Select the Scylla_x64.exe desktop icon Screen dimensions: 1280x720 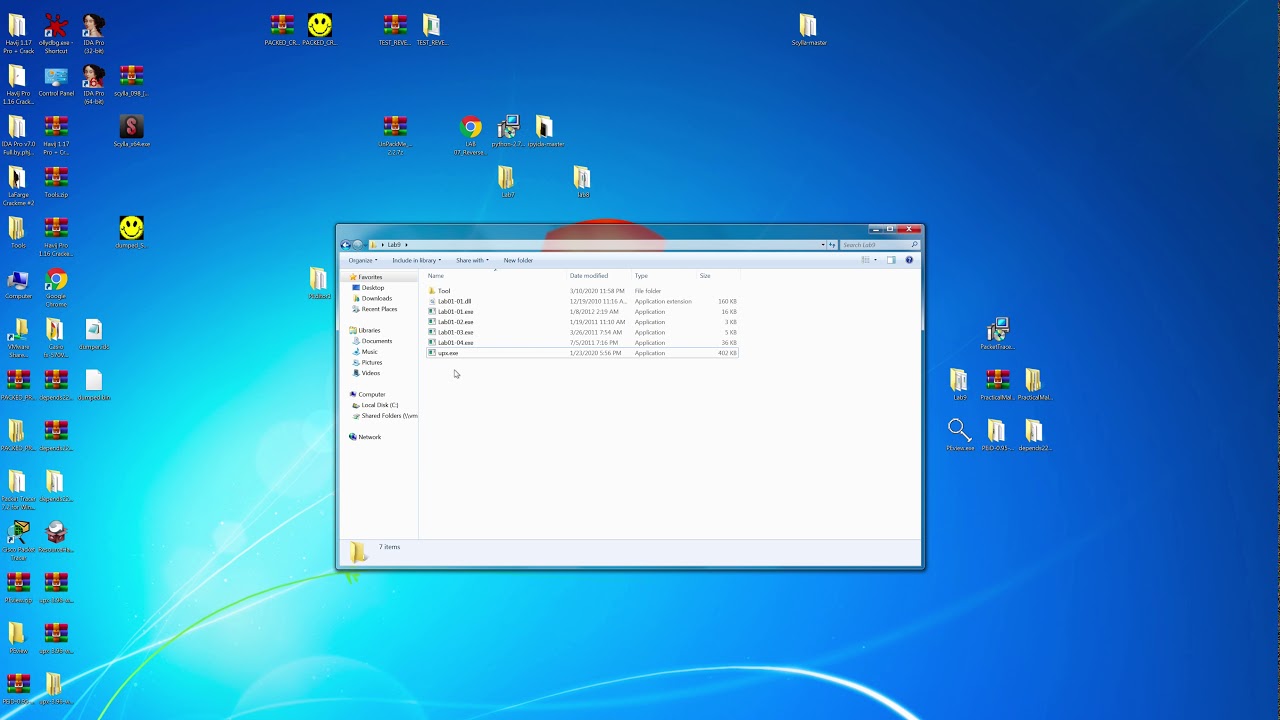131,131
